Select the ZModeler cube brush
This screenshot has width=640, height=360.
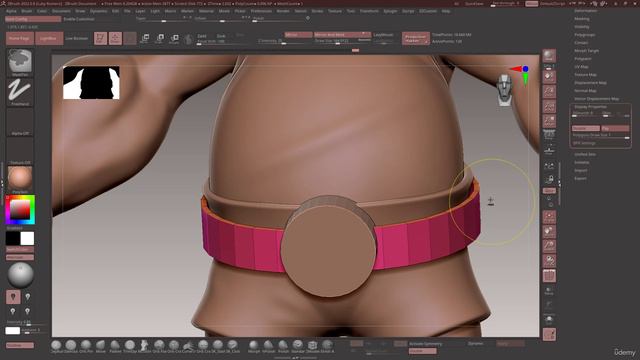[x=312, y=346]
